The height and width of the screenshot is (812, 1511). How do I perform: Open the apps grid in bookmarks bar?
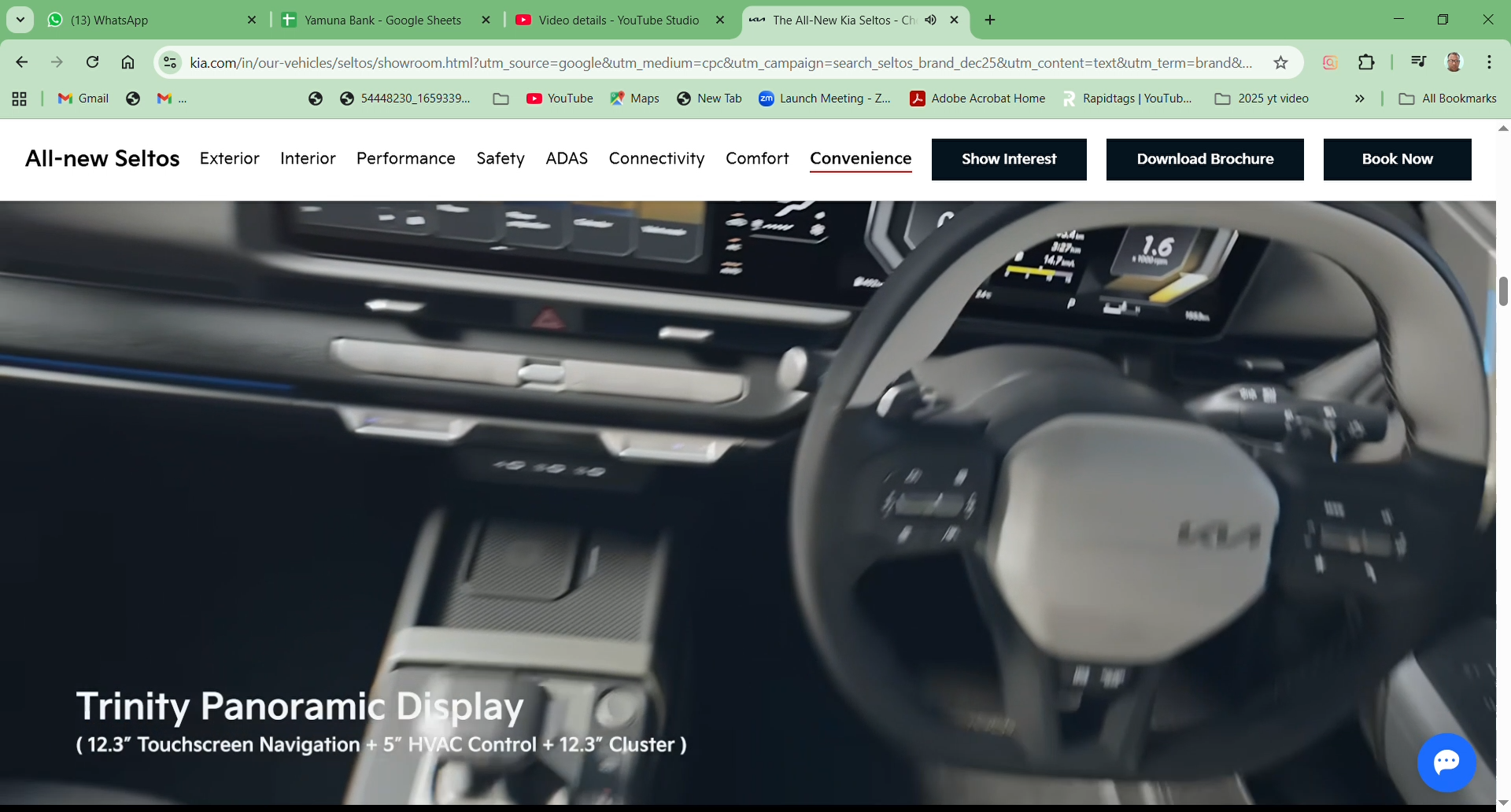click(20, 98)
